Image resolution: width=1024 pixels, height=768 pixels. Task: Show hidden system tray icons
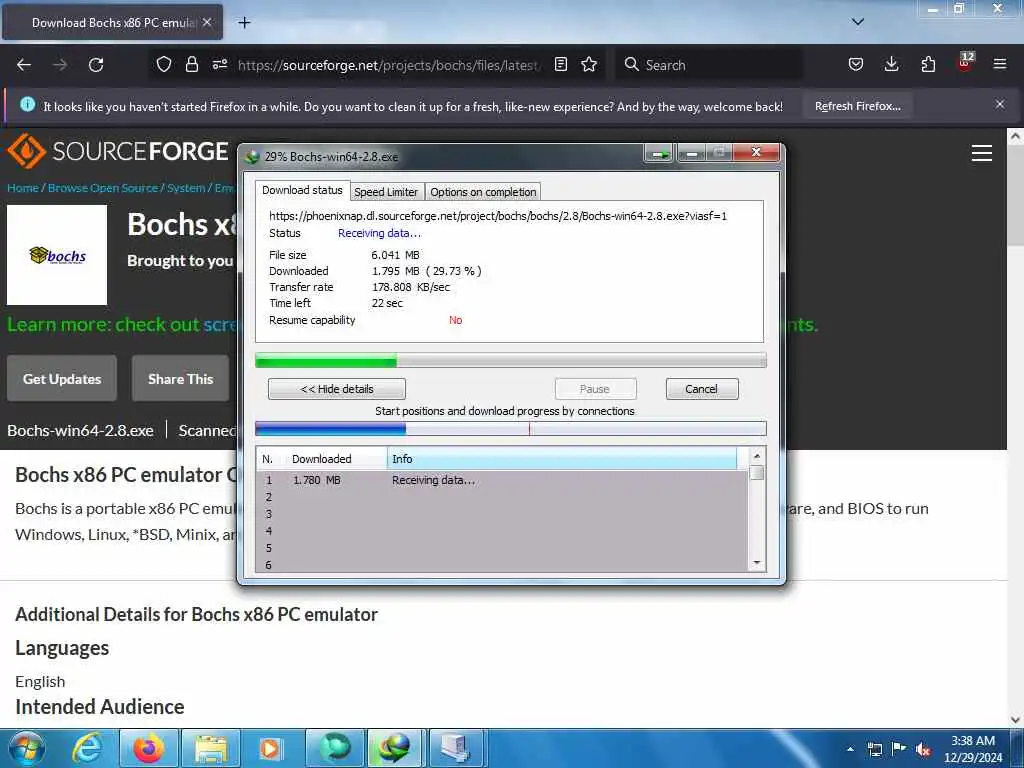click(x=850, y=749)
